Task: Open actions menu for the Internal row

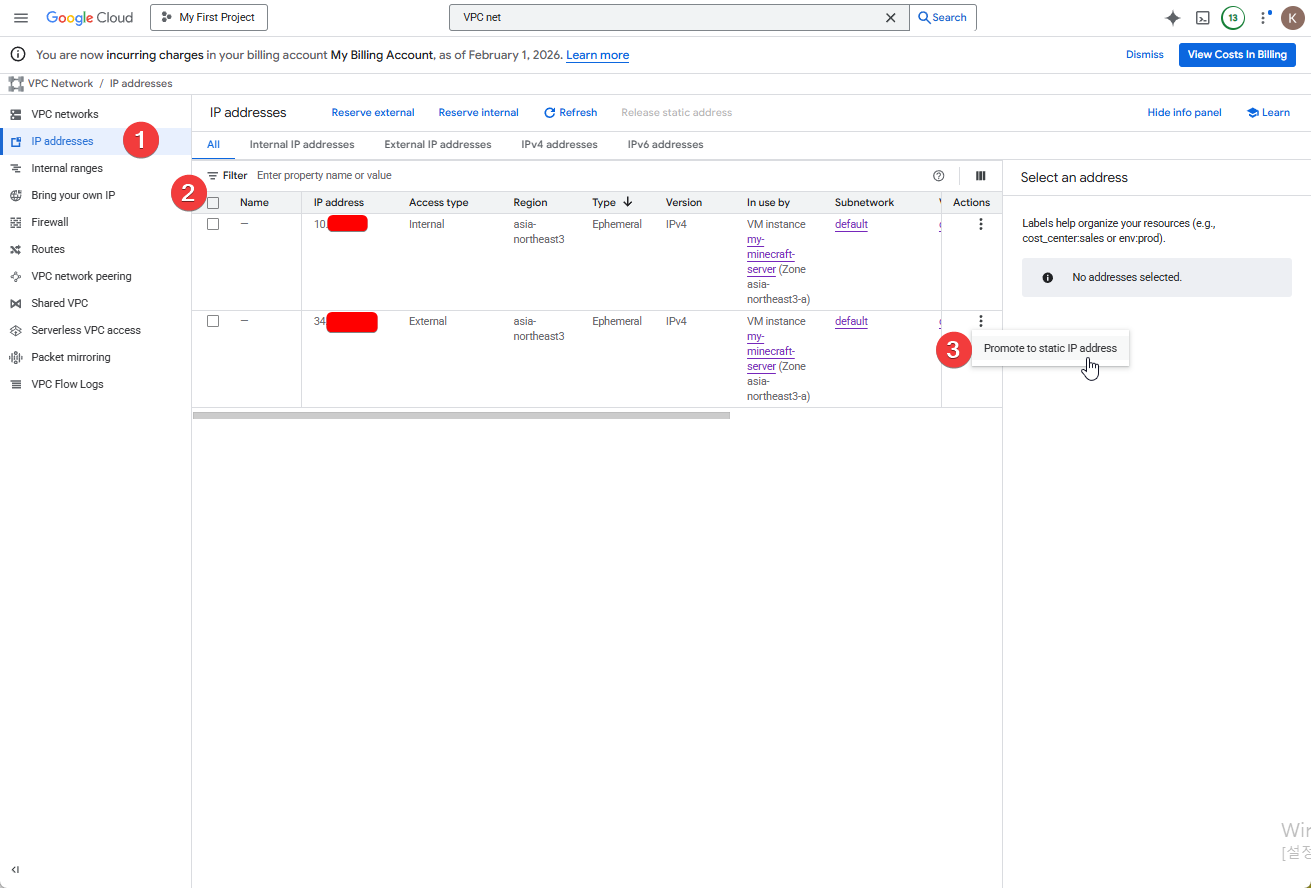Action: (x=981, y=225)
